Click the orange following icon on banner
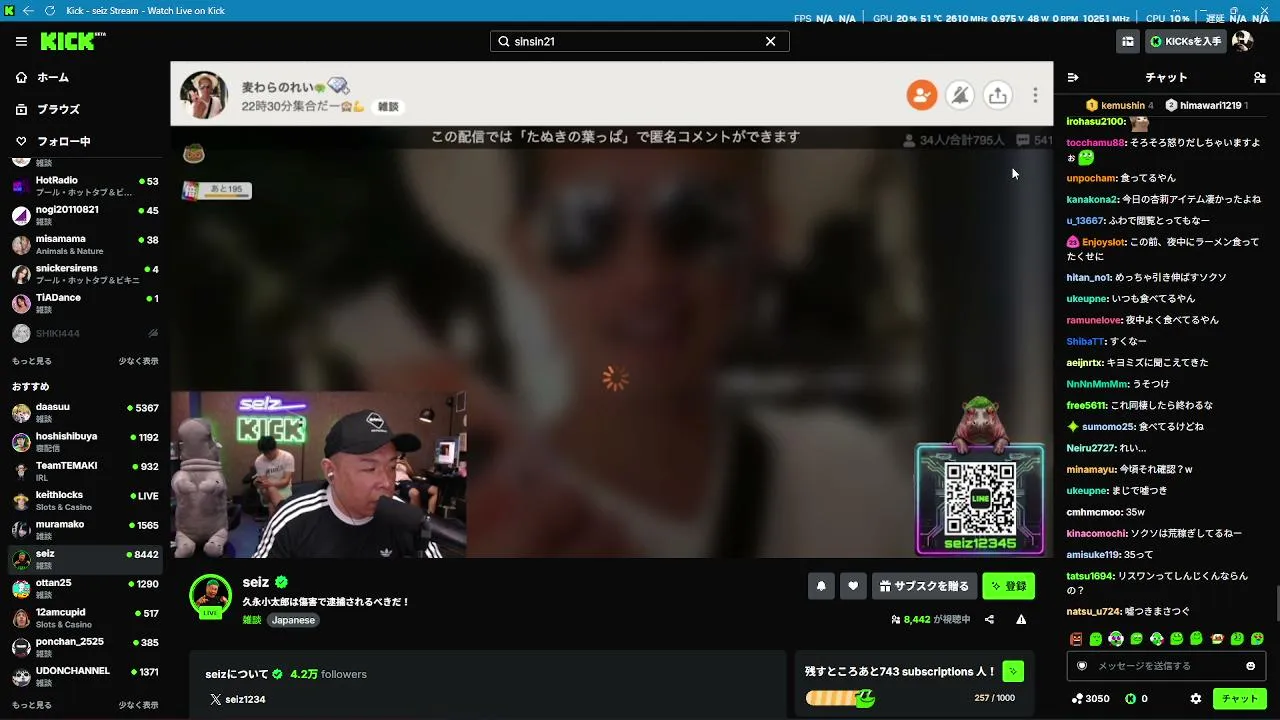This screenshot has width=1280, height=720. 922,95
